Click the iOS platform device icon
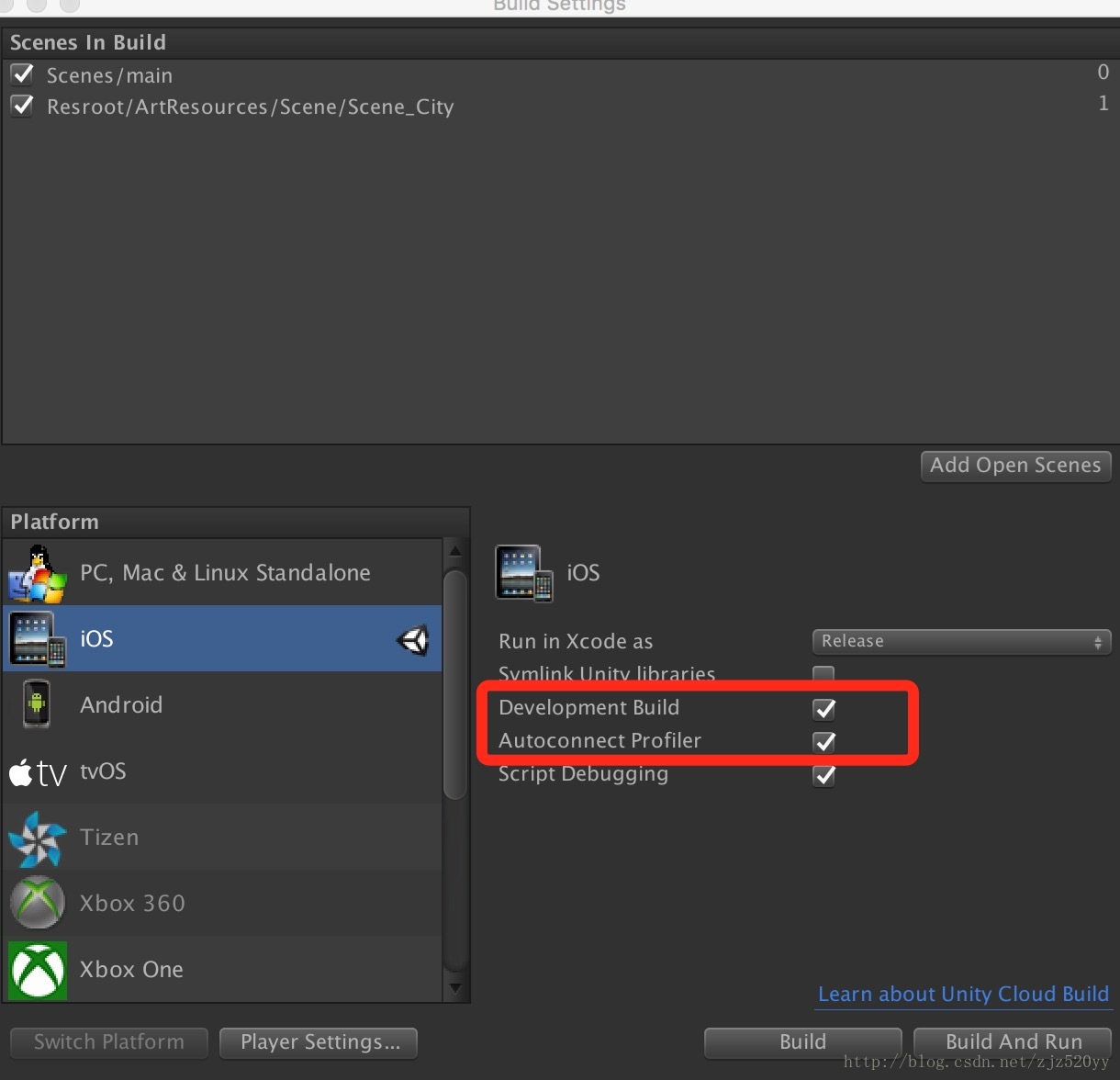 pos(38,639)
